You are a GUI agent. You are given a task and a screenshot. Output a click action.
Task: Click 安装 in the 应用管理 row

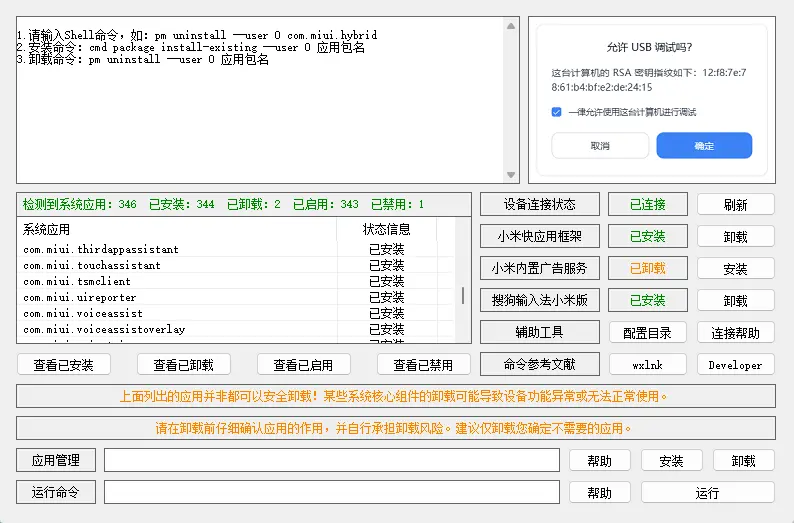(672, 460)
